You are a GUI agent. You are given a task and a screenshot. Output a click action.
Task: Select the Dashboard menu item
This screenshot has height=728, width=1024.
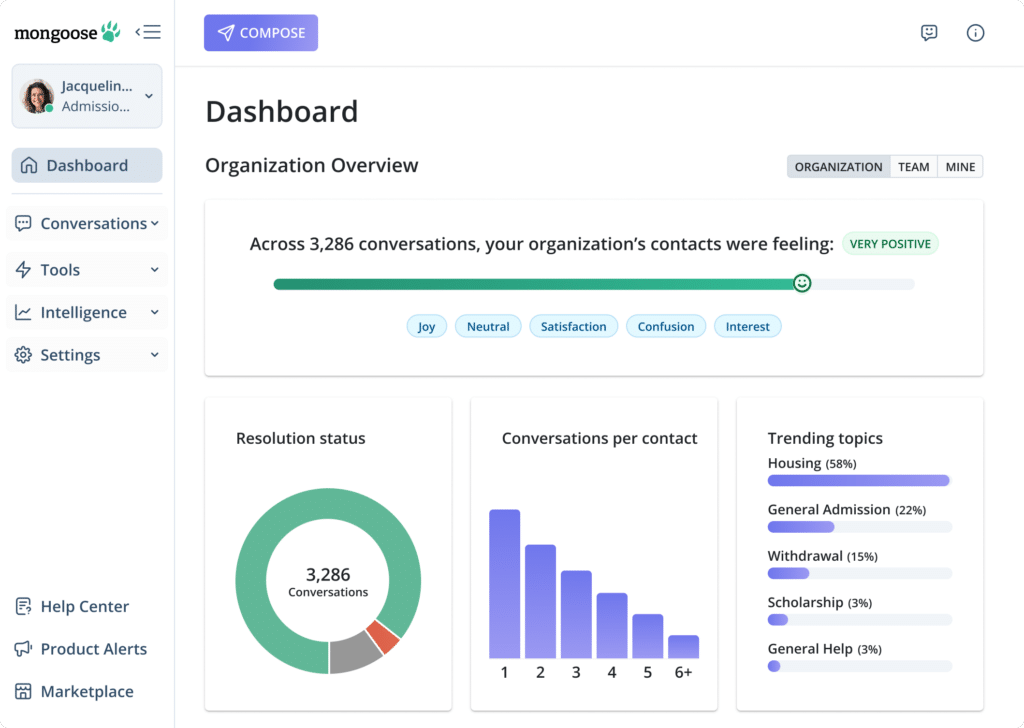86,164
